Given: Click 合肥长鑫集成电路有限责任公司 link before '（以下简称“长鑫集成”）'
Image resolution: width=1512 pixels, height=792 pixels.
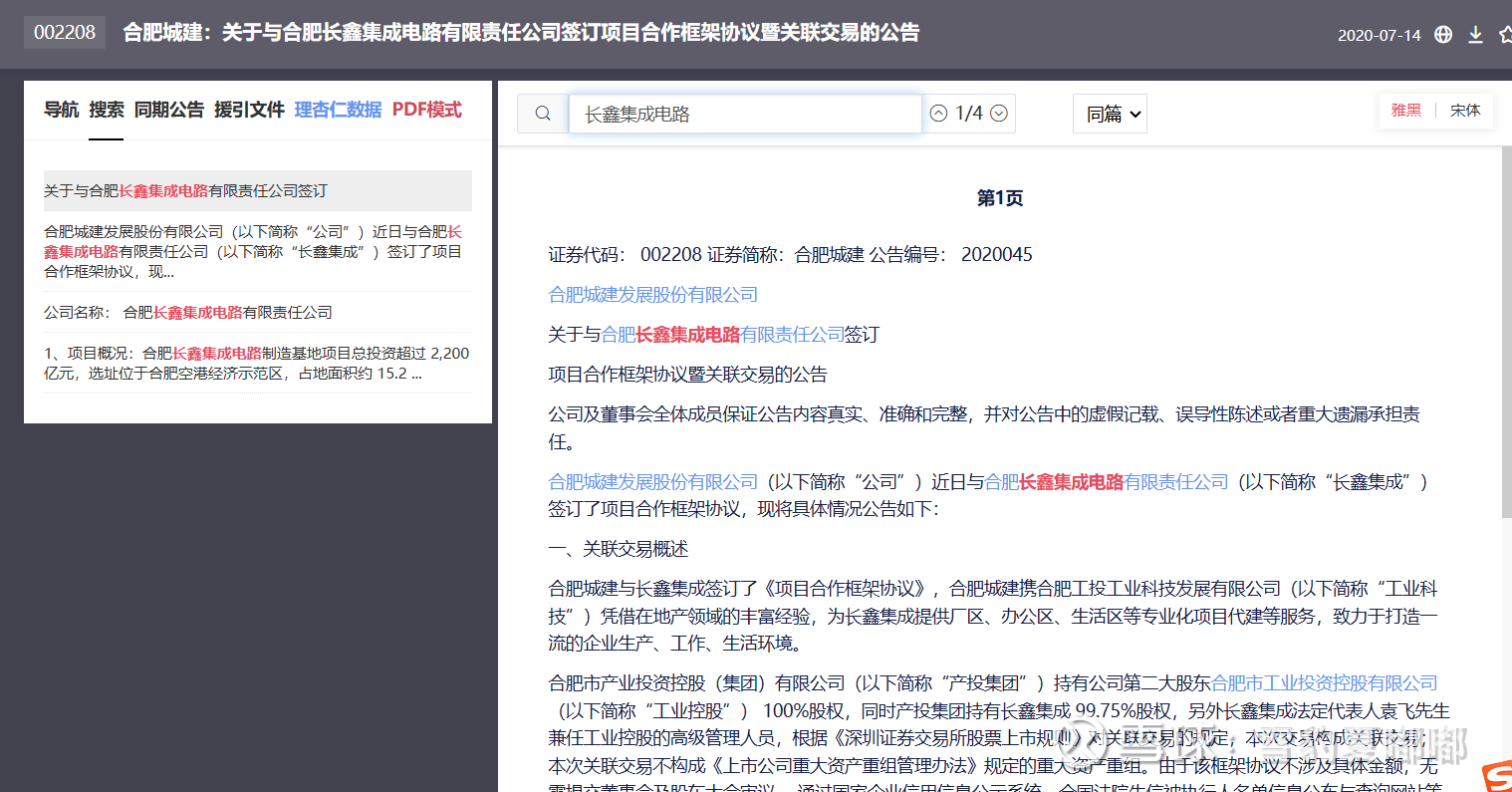Looking at the screenshot, I should coord(1107,482).
